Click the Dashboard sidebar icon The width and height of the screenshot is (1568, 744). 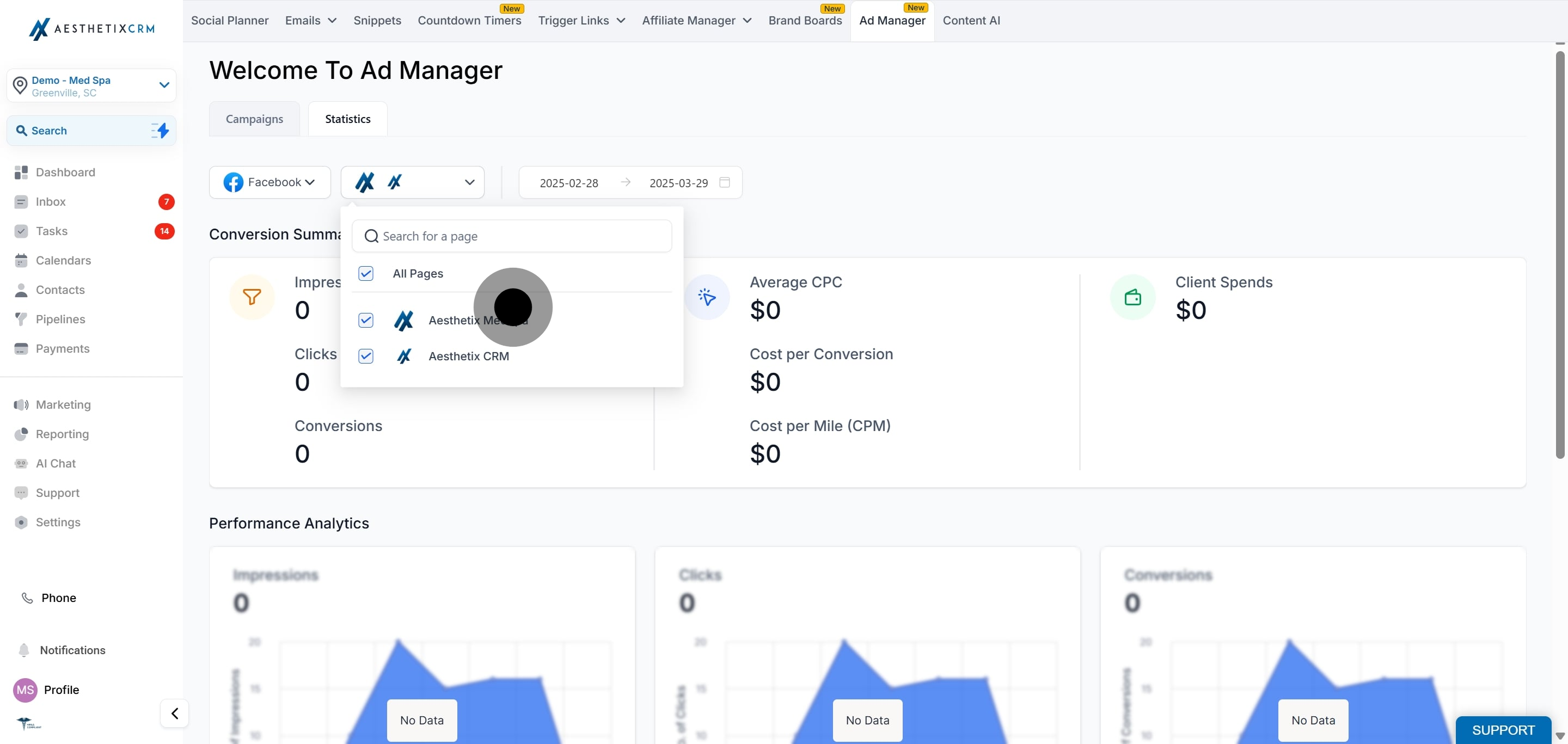[21, 172]
